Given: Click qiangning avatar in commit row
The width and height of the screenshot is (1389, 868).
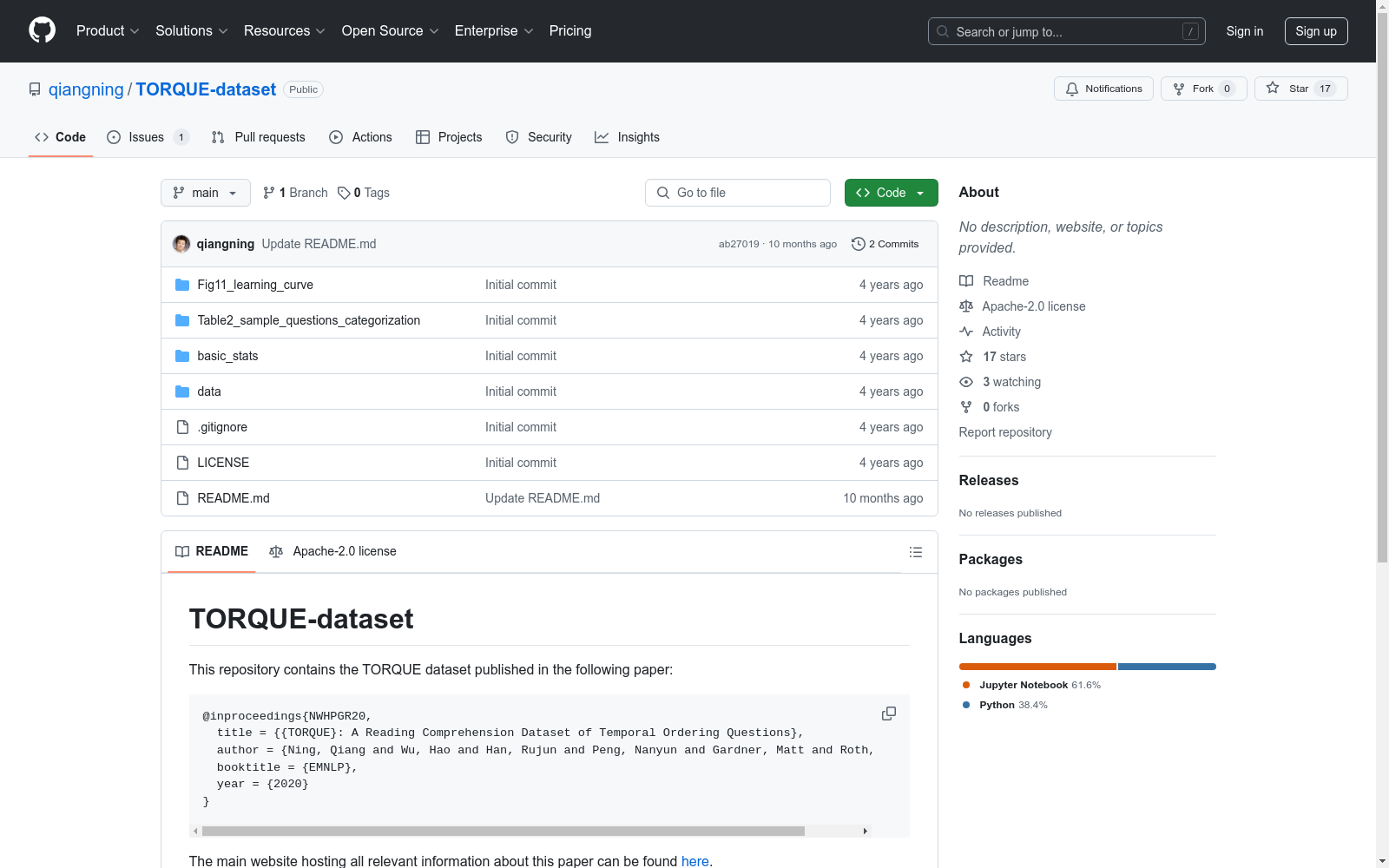Looking at the screenshot, I should [181, 244].
